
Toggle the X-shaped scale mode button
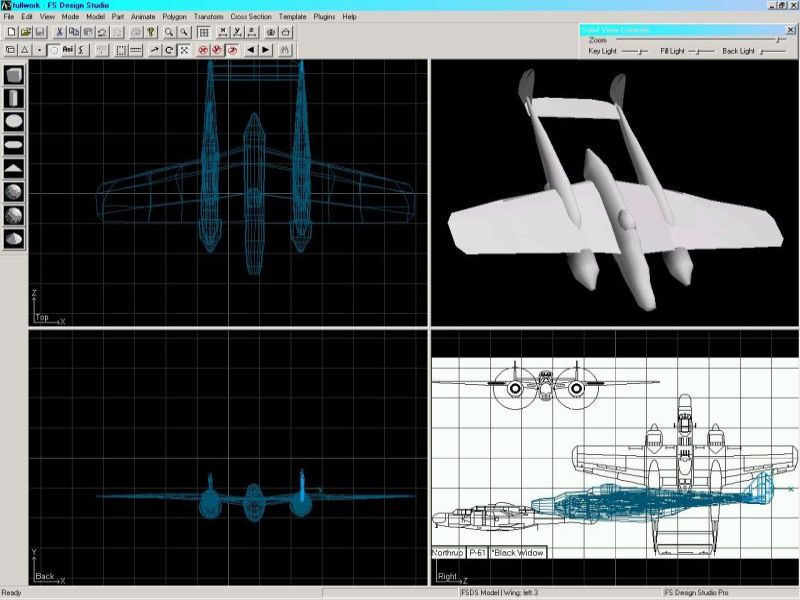click(184, 49)
